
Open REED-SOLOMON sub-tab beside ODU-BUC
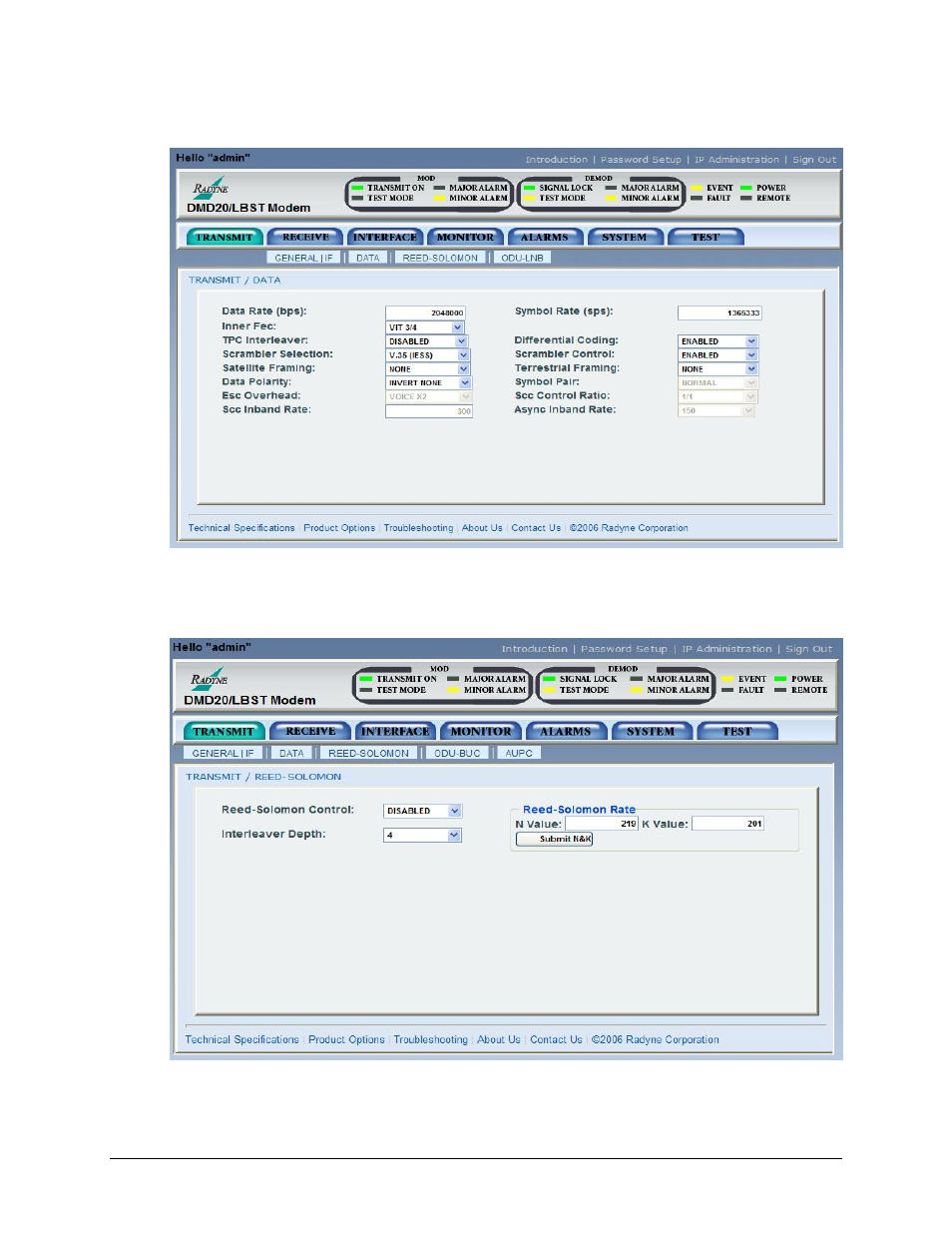pyautogui.click(x=368, y=754)
